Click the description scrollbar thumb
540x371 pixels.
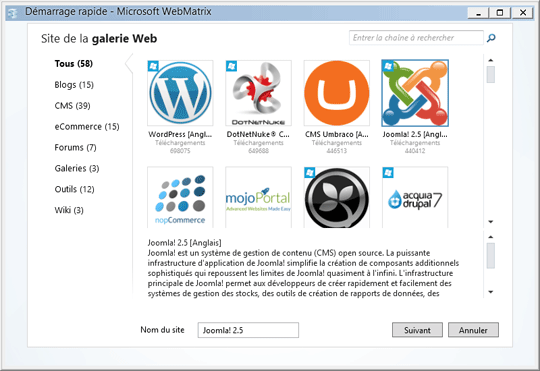click(491, 256)
